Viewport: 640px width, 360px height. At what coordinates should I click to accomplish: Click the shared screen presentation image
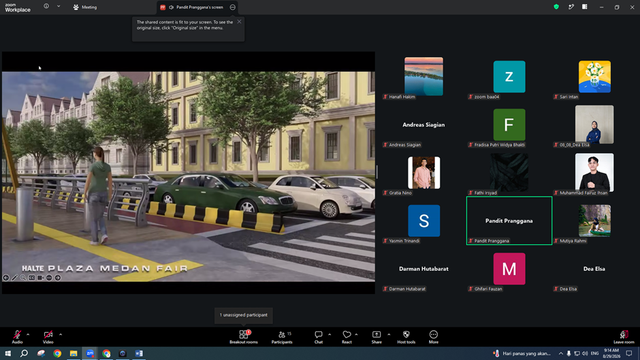coord(189,176)
